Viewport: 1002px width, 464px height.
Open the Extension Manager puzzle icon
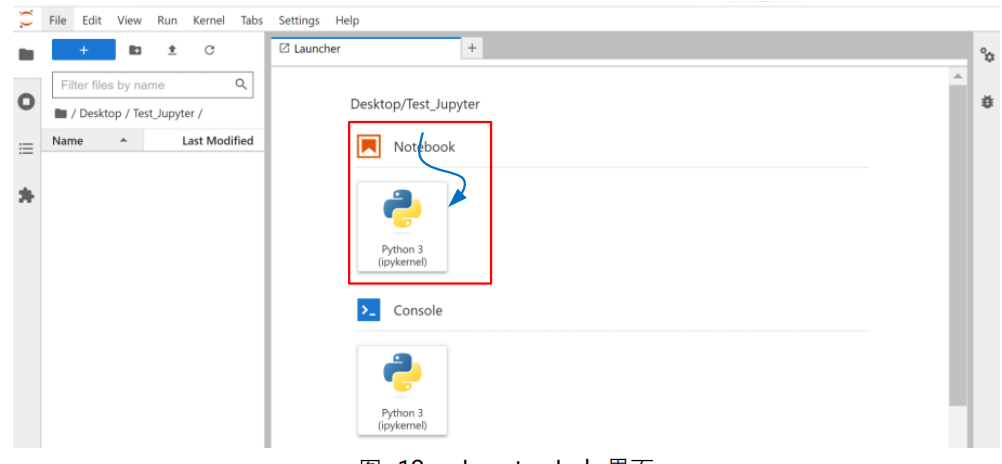tap(26, 195)
